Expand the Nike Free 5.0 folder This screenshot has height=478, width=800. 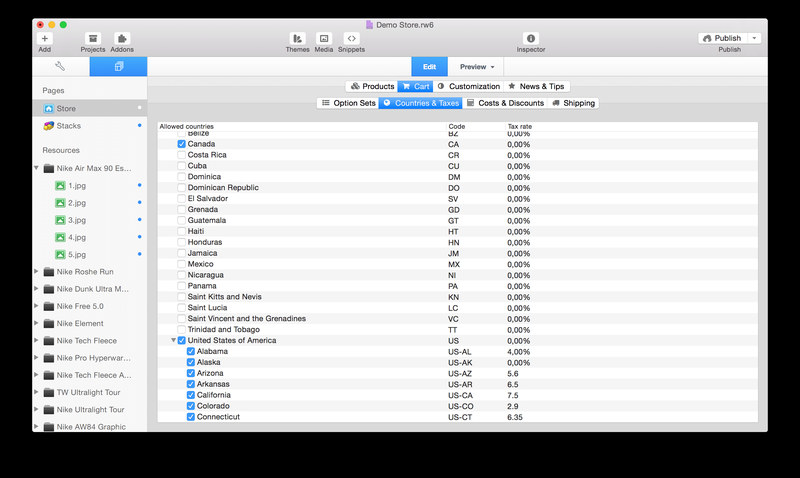click(x=36, y=306)
